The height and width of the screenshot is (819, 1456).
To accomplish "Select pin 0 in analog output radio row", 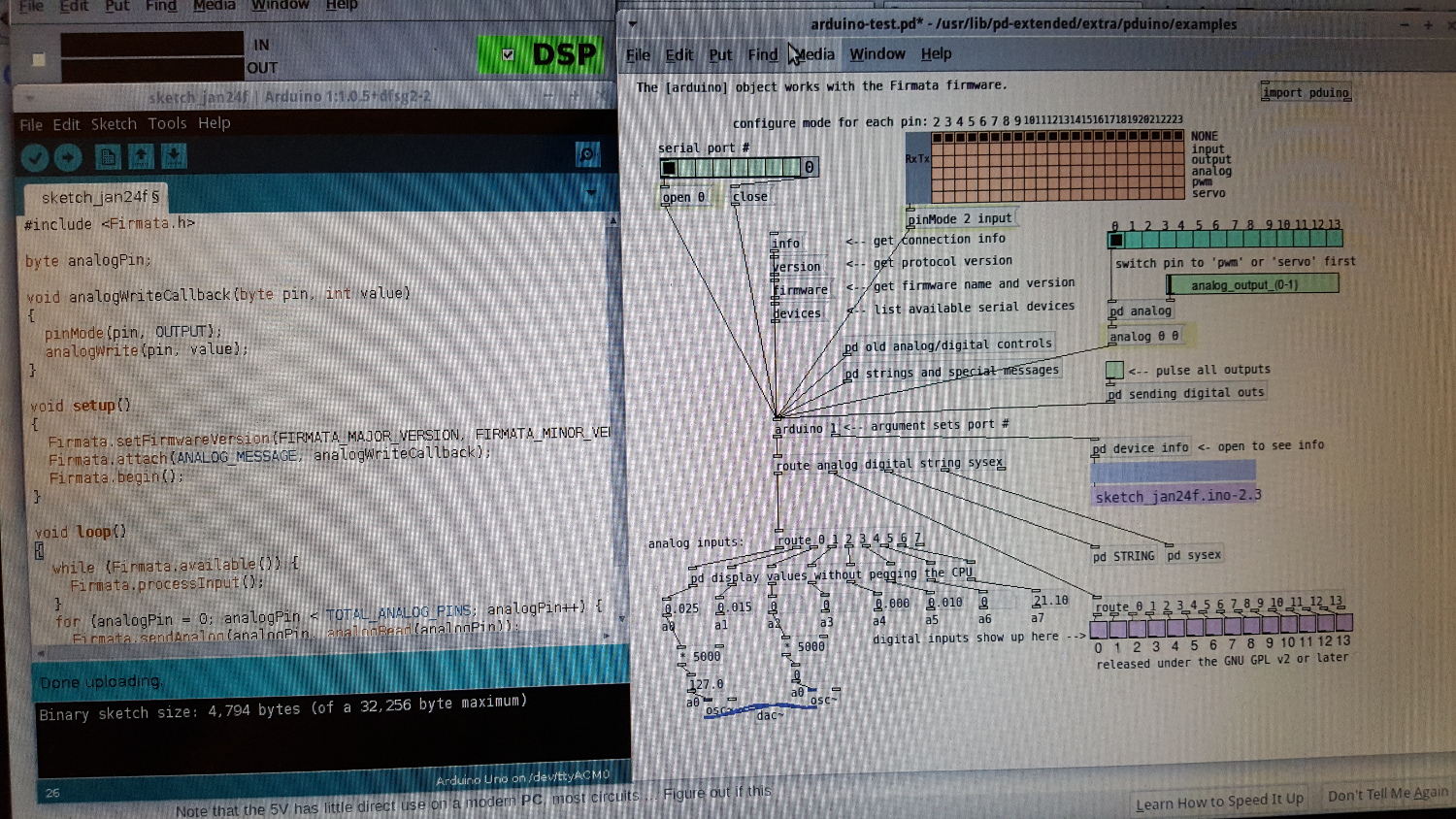I will point(1116,240).
